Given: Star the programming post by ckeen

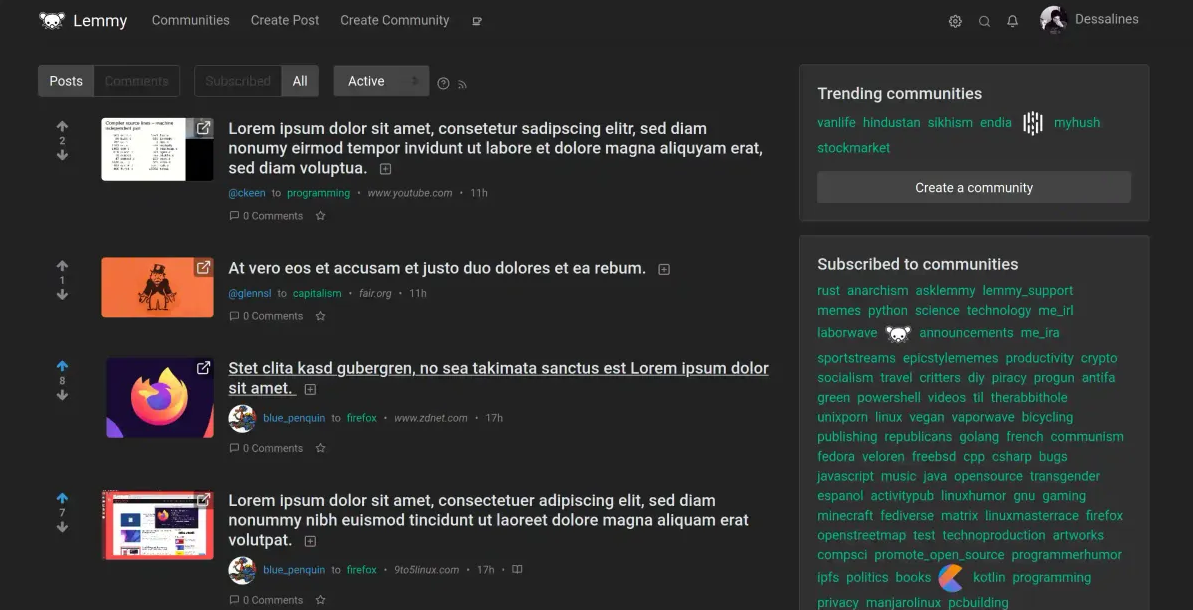Looking at the screenshot, I should (320, 216).
